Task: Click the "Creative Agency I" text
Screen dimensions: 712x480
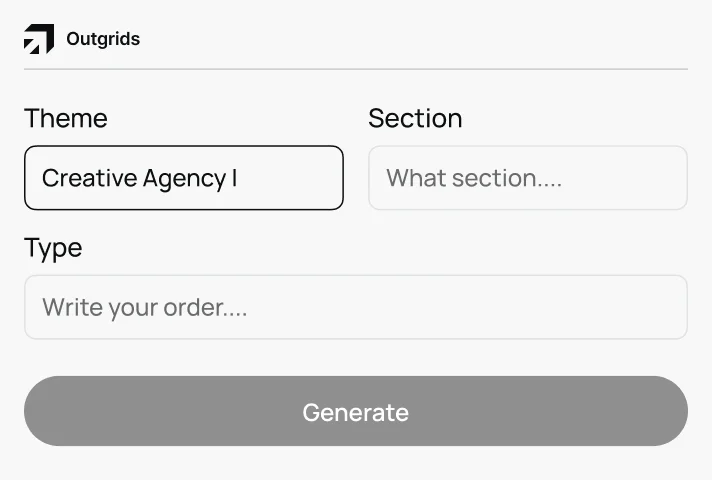Action: [x=139, y=178]
